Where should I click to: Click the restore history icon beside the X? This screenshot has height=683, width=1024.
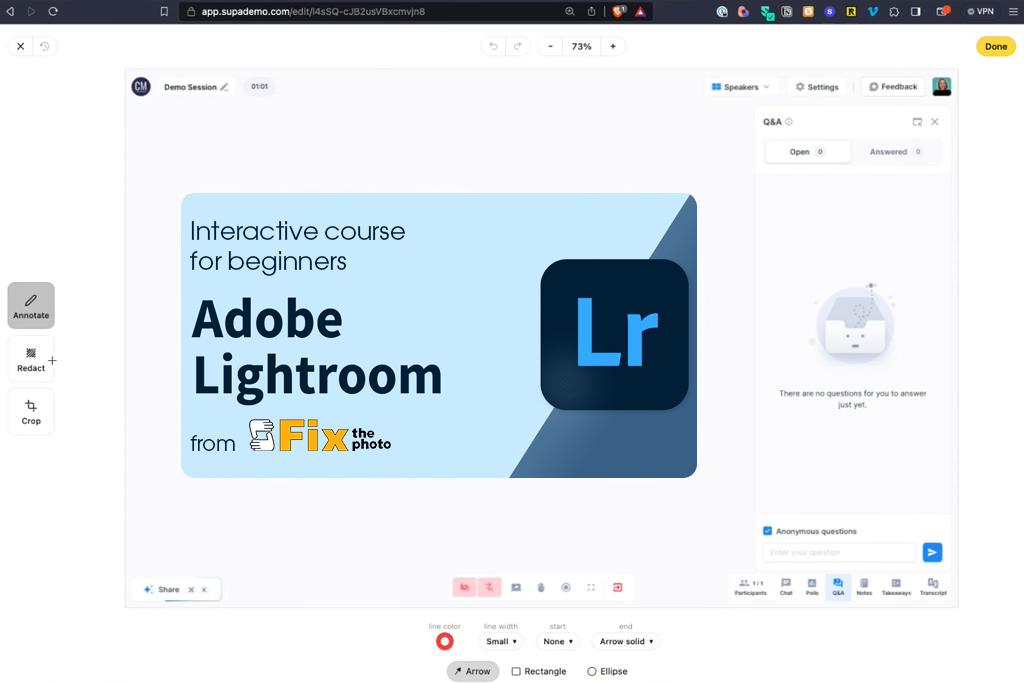click(44, 46)
